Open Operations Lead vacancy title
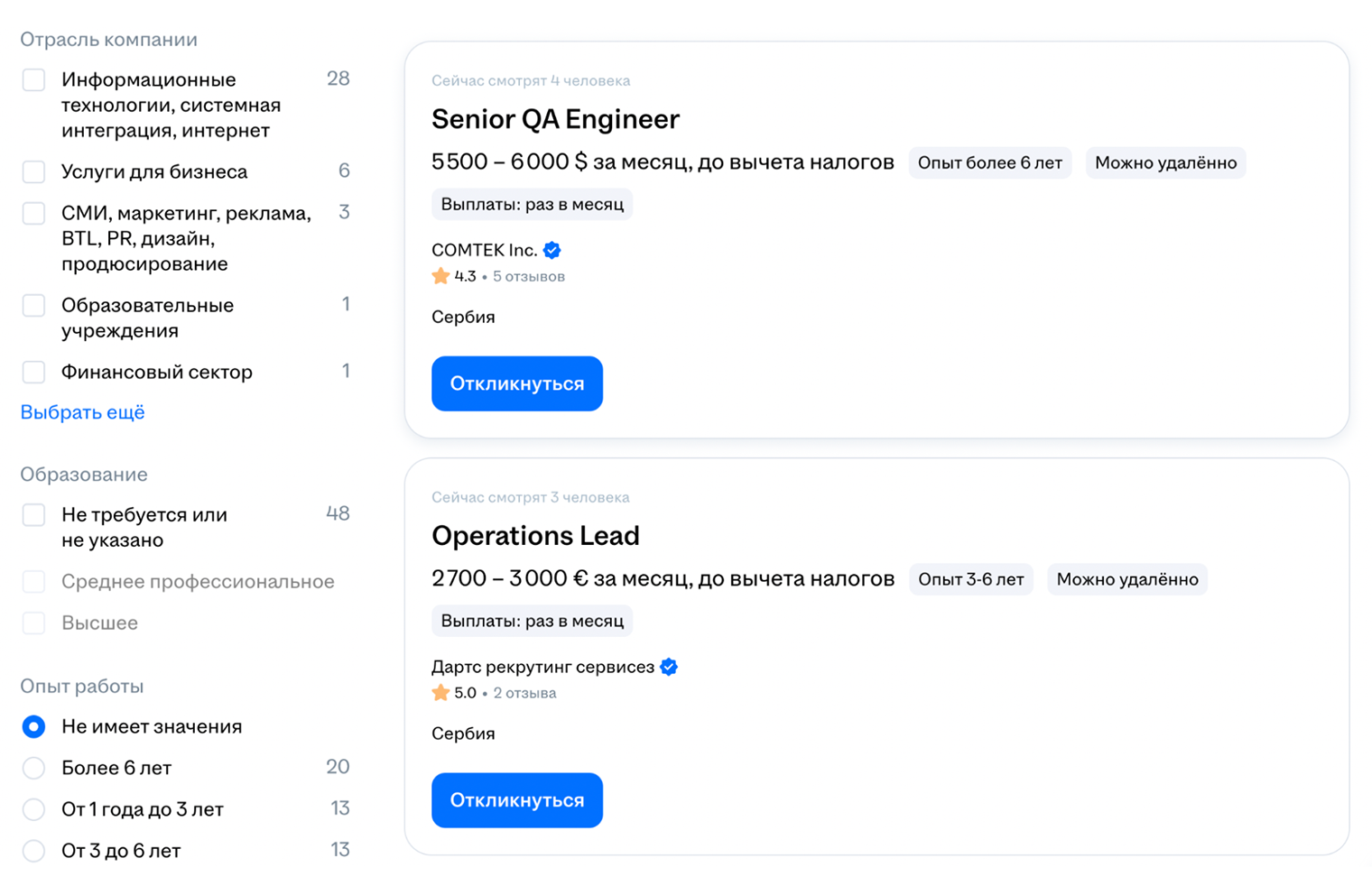Image resolution: width=1372 pixels, height=895 pixels. [x=535, y=536]
